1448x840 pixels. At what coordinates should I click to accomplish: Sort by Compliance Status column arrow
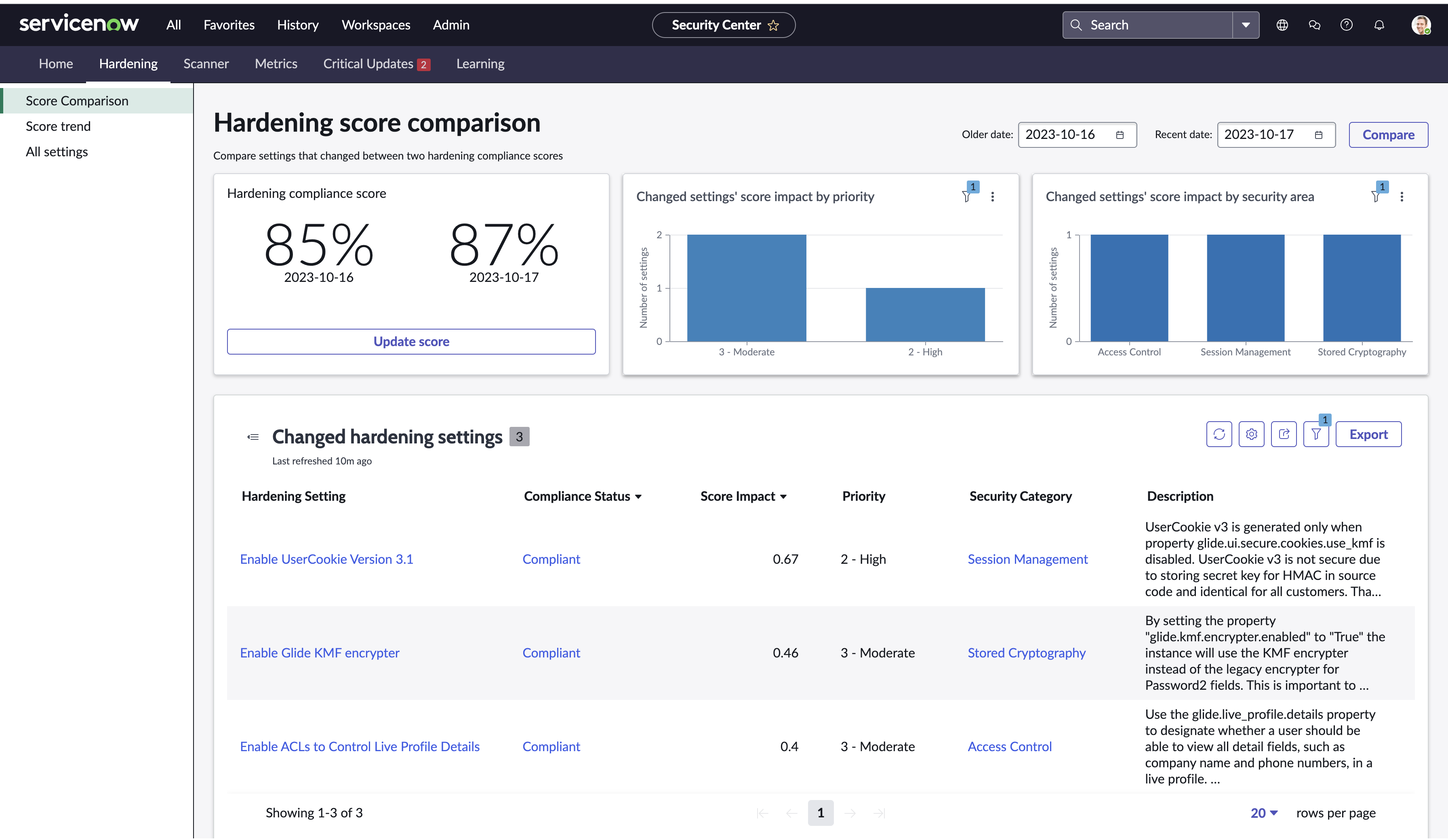click(x=638, y=497)
